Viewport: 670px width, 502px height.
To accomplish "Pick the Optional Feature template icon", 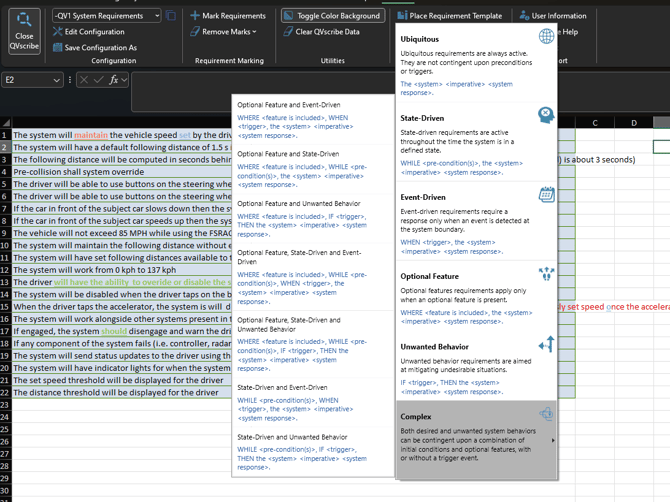I will tap(546, 274).
